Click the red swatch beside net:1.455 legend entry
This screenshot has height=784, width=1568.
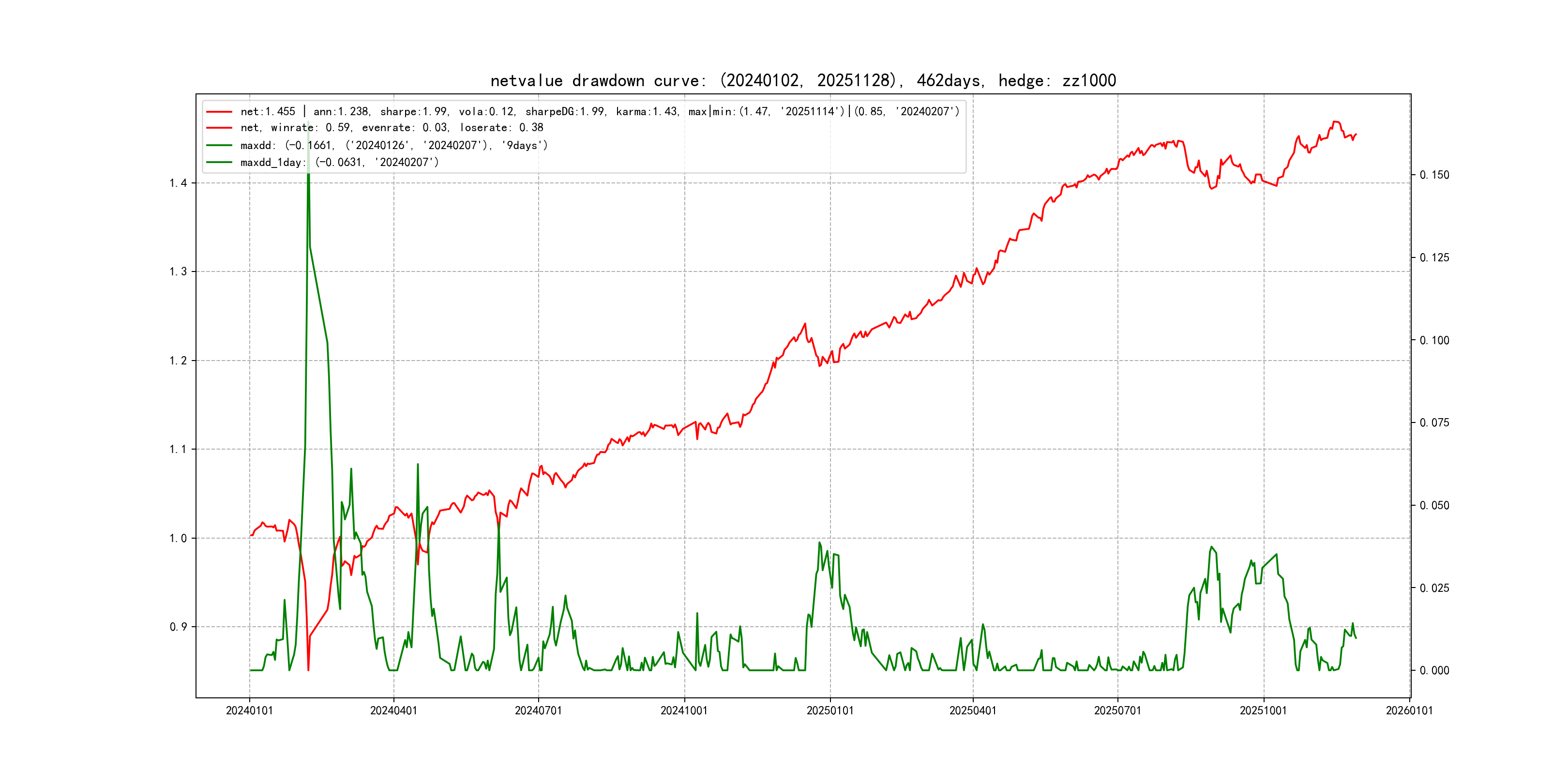tap(219, 112)
